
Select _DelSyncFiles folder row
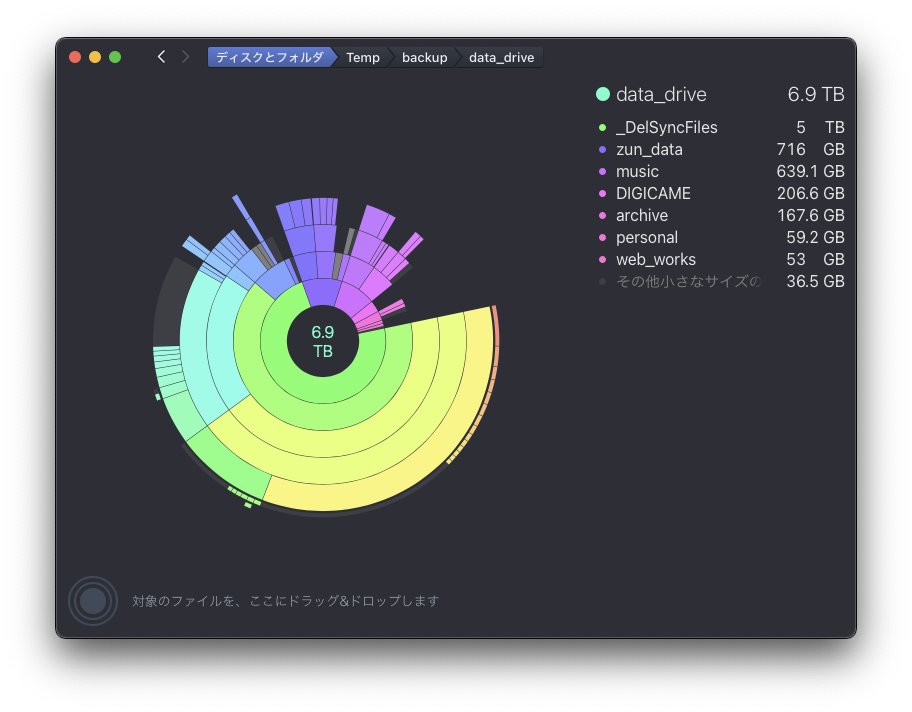click(x=721, y=127)
